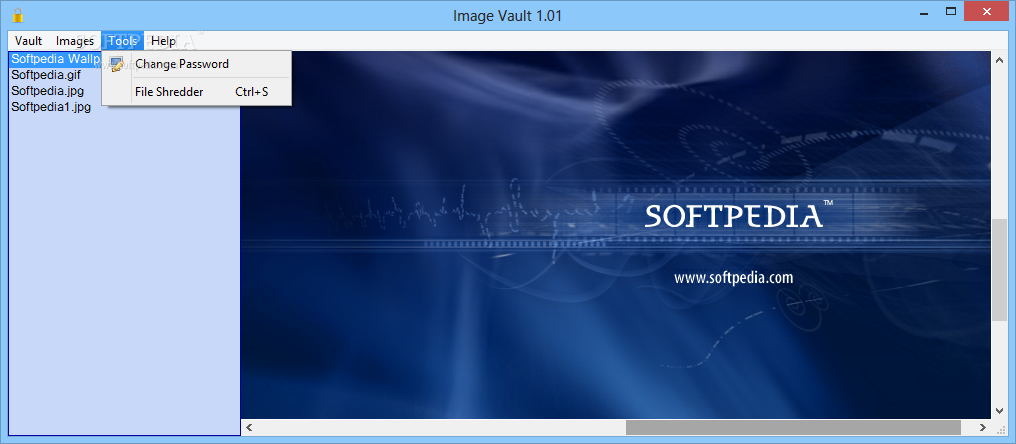Click the horizontal scrollbar thumb
The image size is (1016, 444).
click(x=793, y=427)
